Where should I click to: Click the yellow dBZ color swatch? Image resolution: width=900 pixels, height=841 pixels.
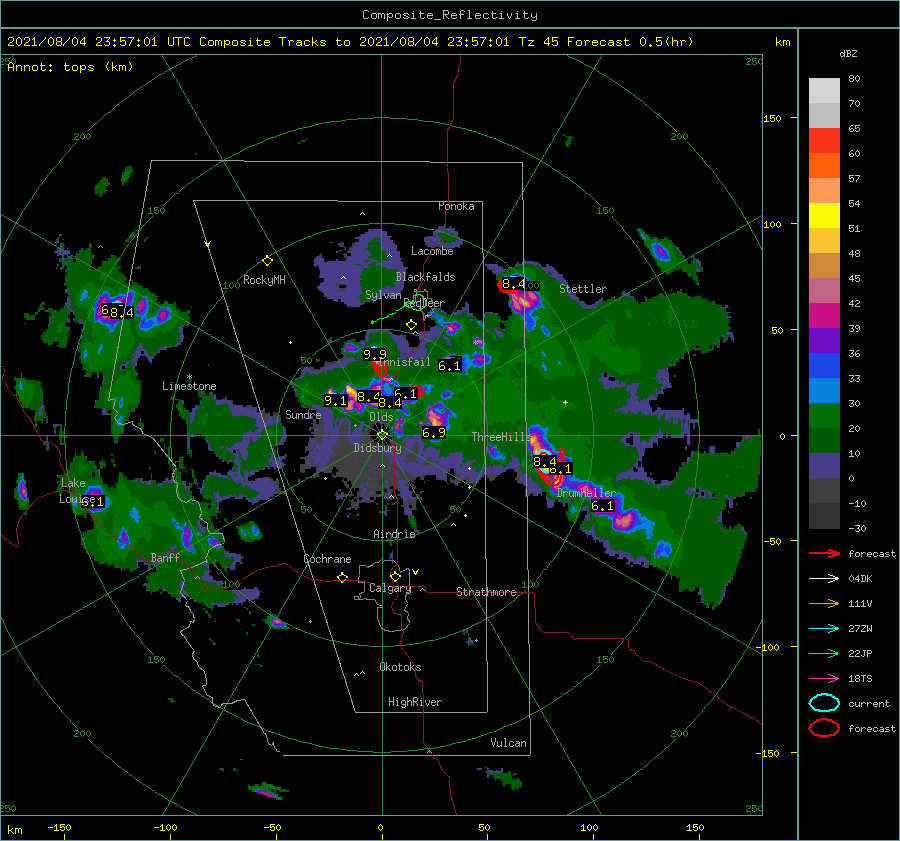pyautogui.click(x=824, y=216)
